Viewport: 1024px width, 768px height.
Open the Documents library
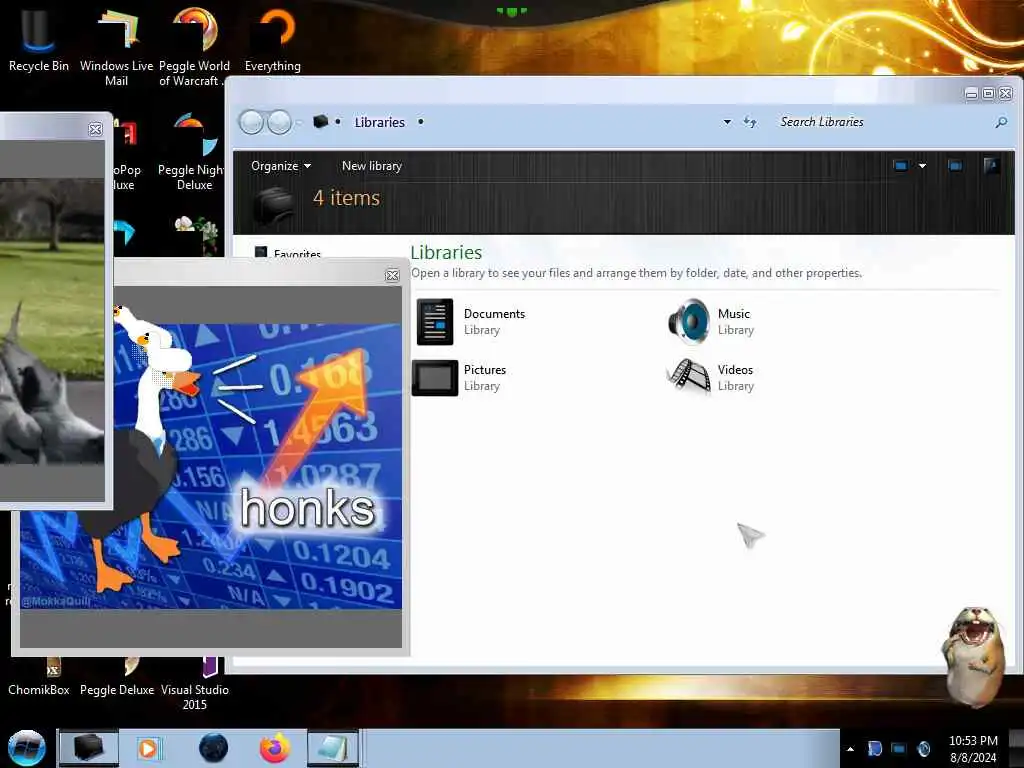pyautogui.click(x=470, y=321)
